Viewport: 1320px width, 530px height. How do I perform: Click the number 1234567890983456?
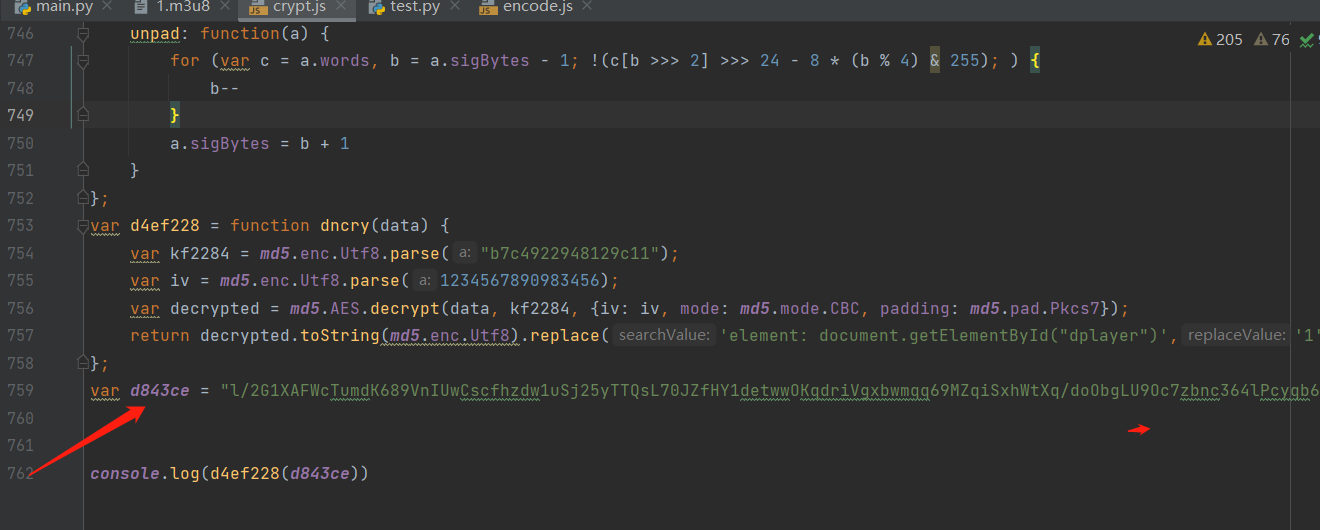(x=520, y=281)
